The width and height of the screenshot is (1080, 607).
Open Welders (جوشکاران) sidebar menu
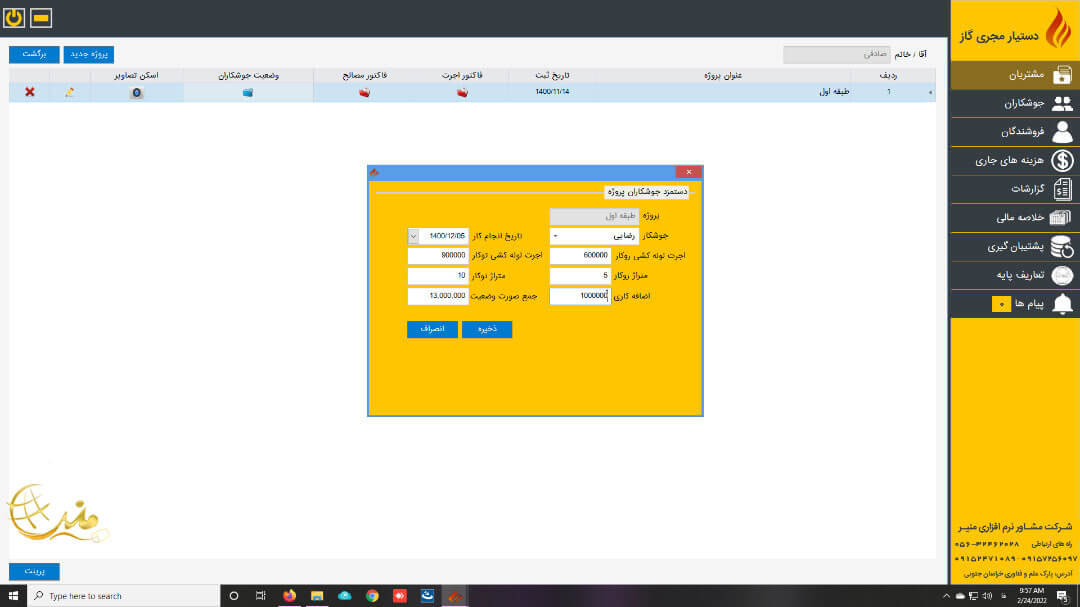pyautogui.click(x=1014, y=103)
